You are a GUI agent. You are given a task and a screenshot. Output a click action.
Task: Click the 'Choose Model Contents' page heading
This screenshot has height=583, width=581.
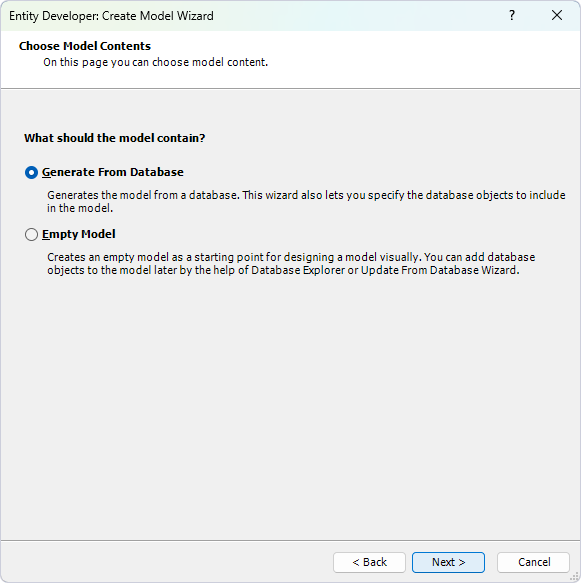(x=85, y=46)
